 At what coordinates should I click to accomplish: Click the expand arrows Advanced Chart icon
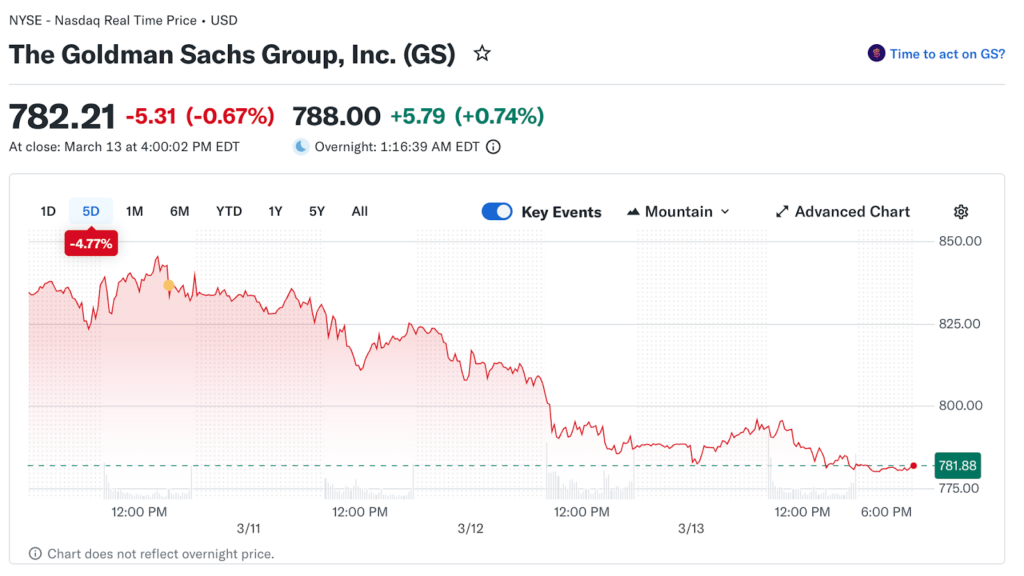pyautogui.click(x=782, y=212)
